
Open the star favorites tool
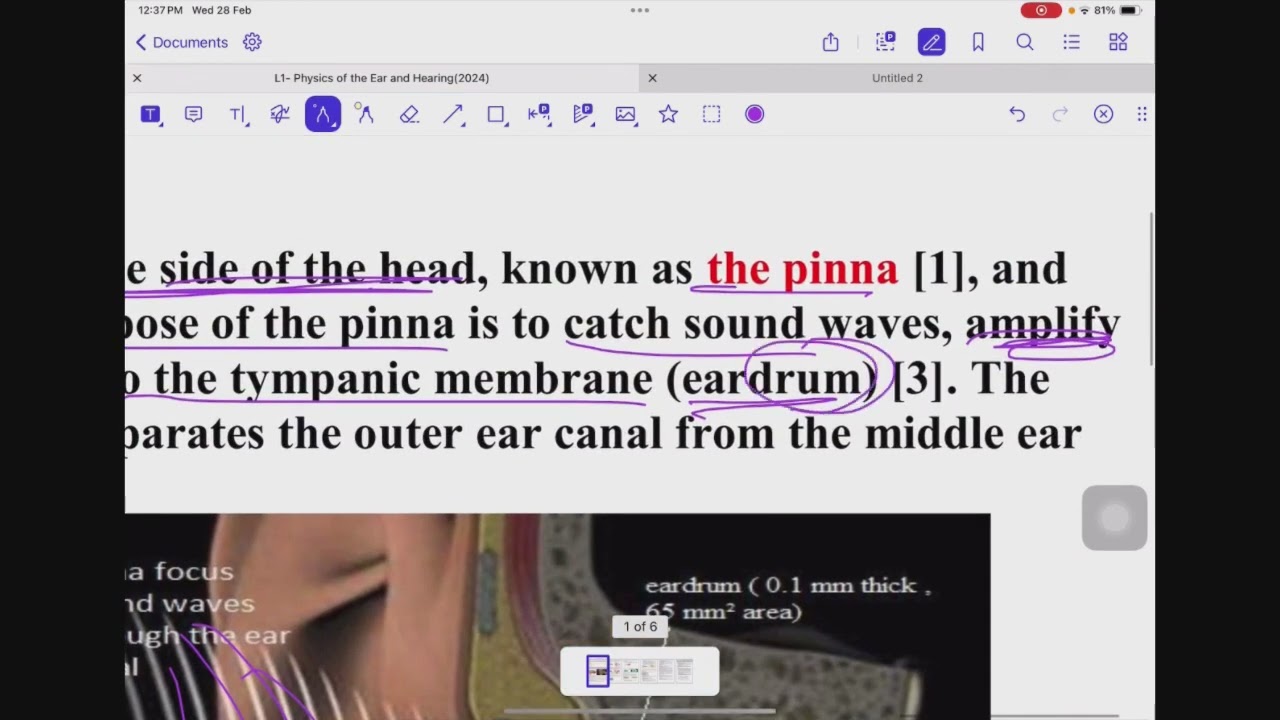668,114
